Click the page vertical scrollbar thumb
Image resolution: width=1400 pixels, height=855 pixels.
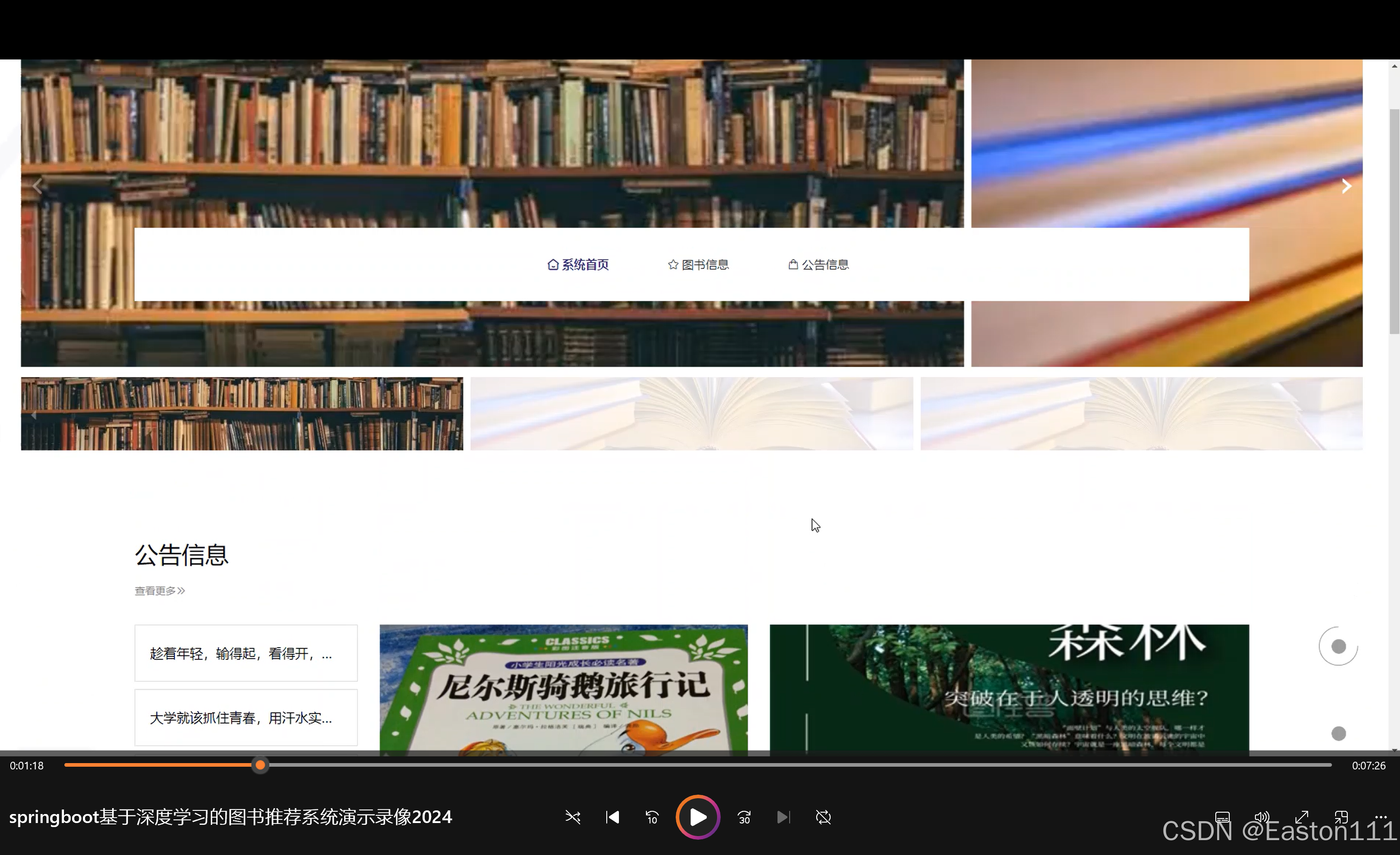coord(1394,222)
